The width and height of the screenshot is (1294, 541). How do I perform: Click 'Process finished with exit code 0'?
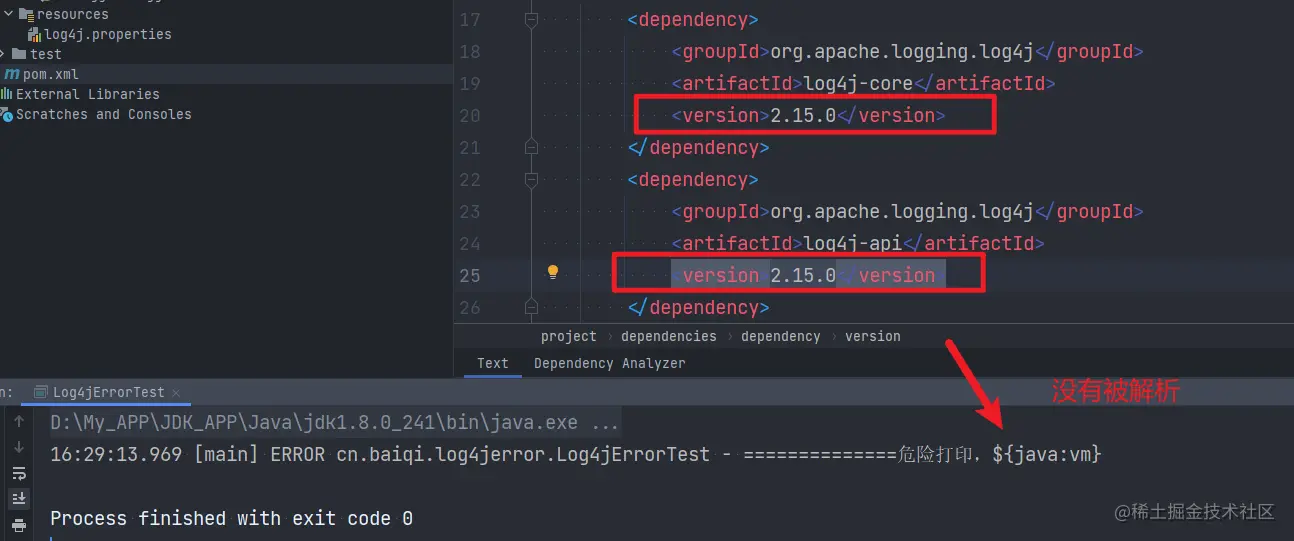click(231, 518)
